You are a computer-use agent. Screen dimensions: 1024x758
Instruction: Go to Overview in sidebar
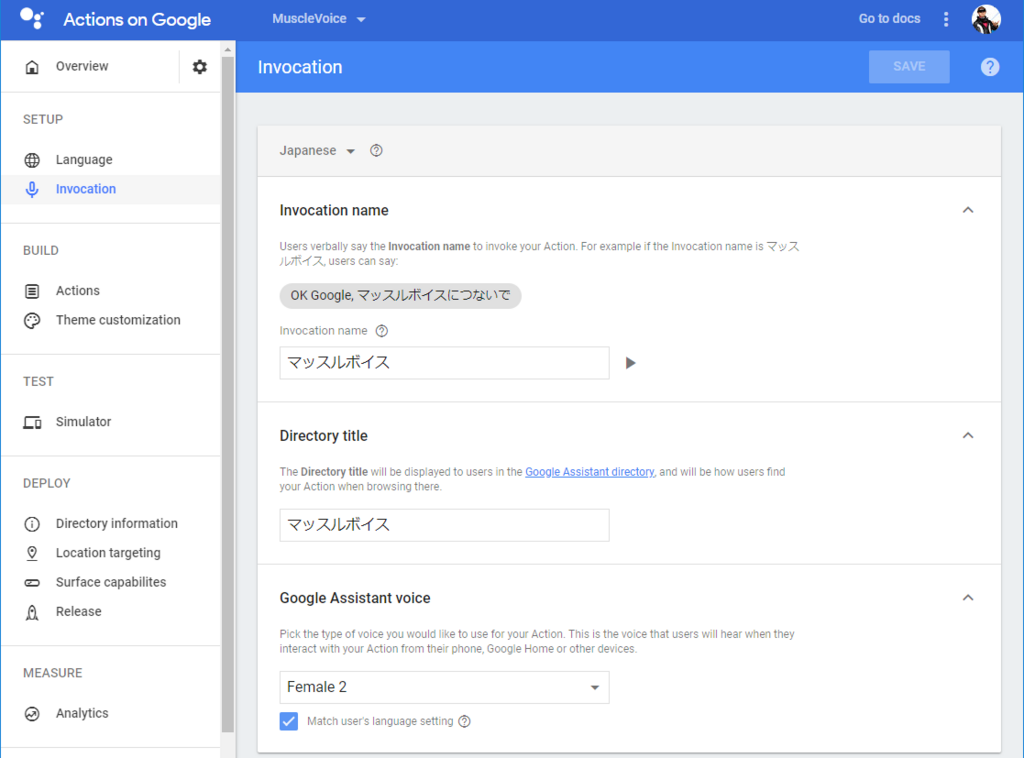(82, 67)
